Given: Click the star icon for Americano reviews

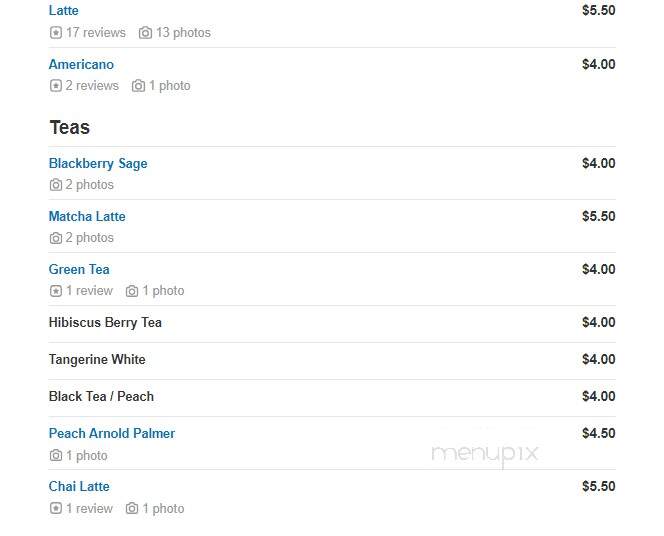Looking at the screenshot, I should 55,86.
